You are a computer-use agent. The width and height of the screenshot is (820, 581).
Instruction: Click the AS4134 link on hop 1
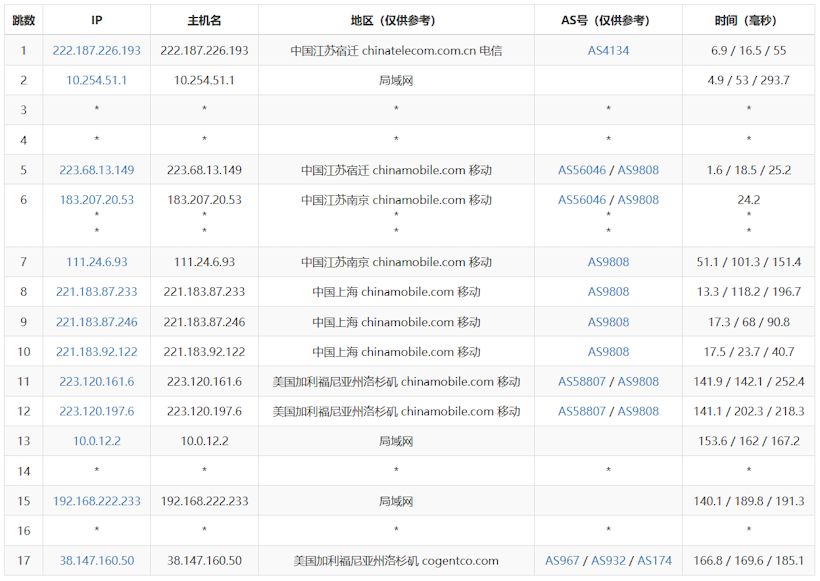pyautogui.click(x=608, y=49)
